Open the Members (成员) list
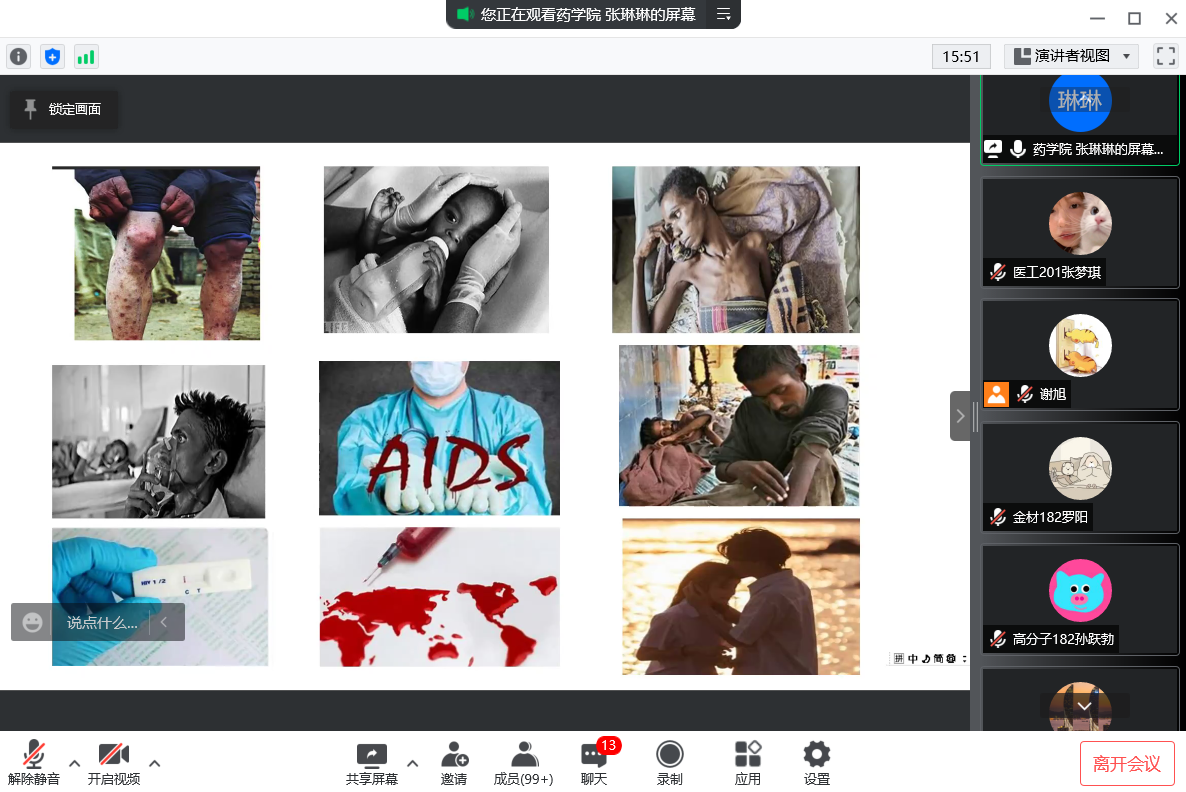The height and width of the screenshot is (792, 1186). click(x=523, y=763)
